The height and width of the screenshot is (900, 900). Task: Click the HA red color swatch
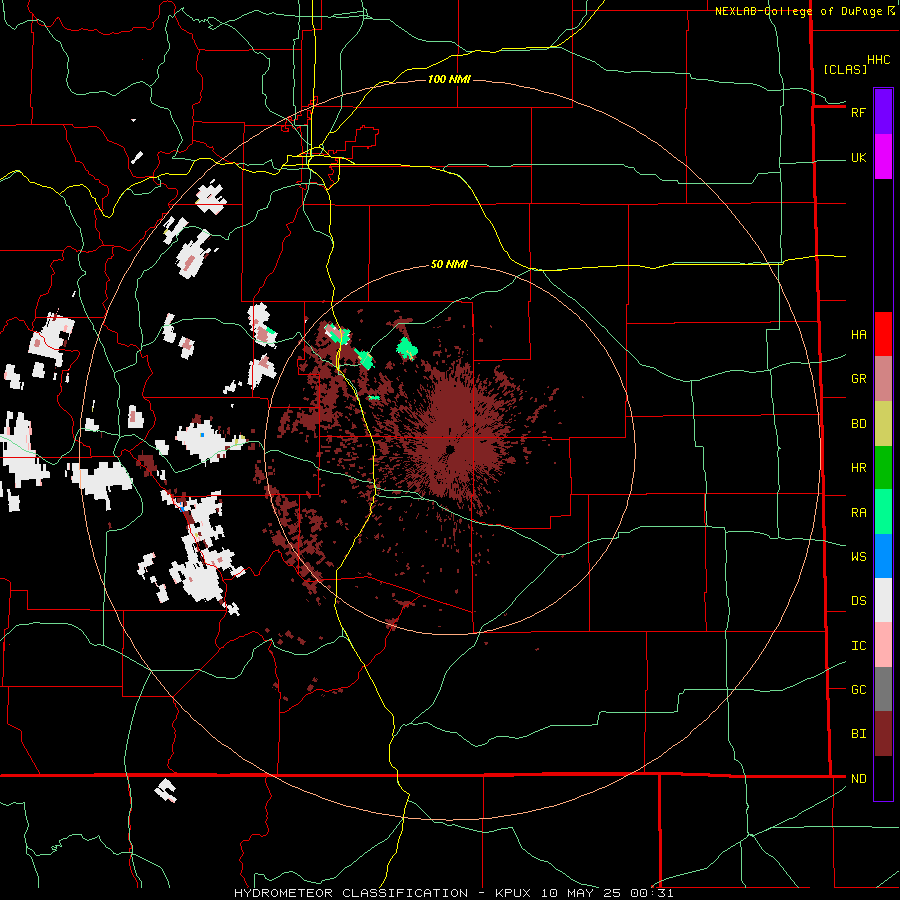(883, 334)
